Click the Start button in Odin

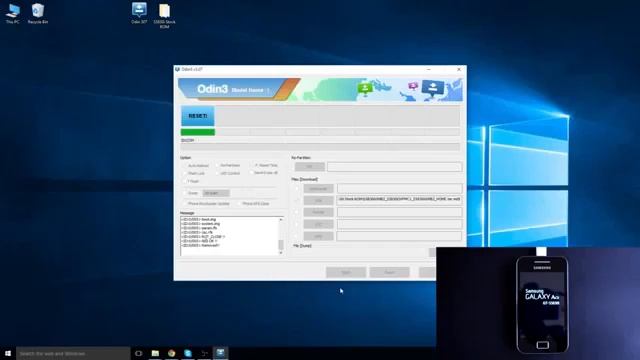click(346, 272)
